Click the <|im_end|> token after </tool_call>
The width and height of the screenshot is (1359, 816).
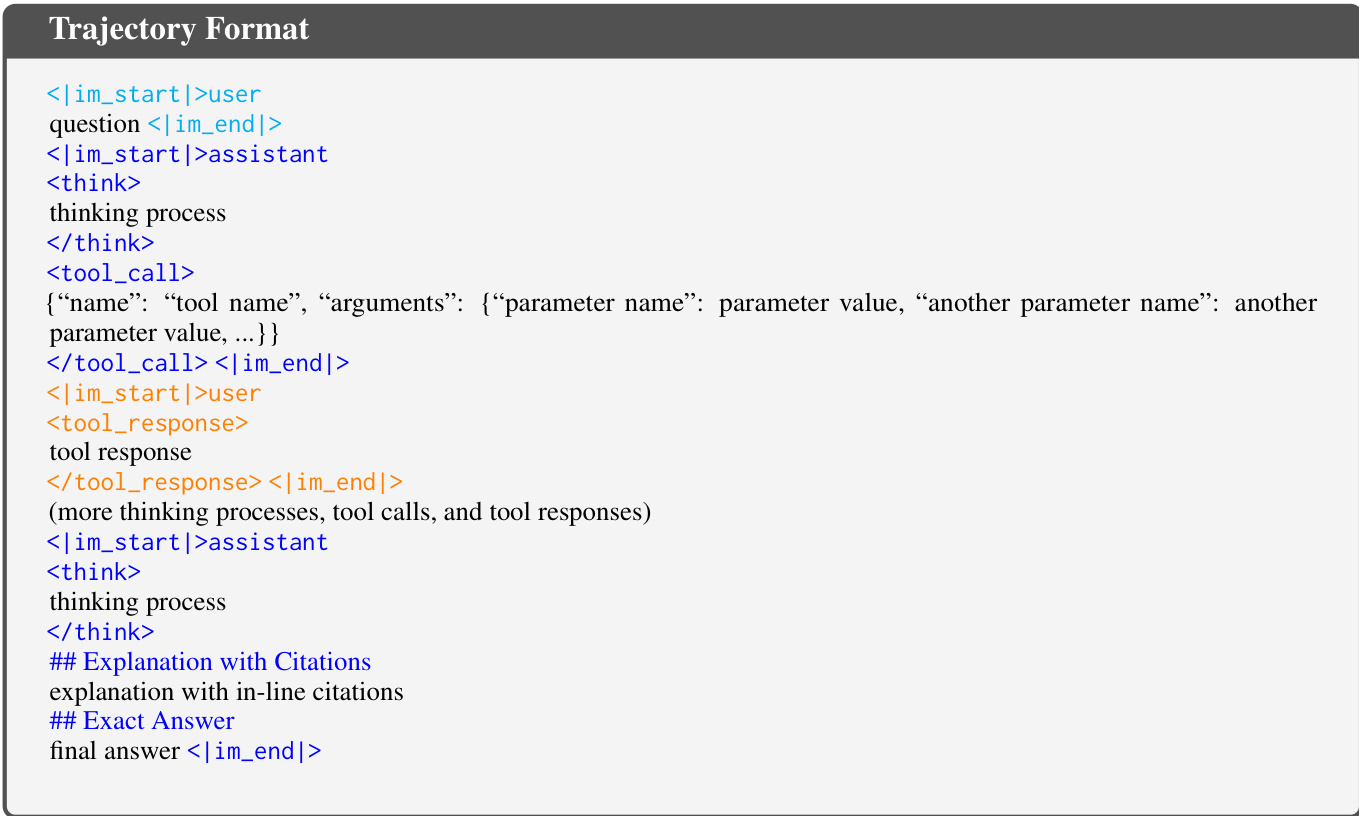282,363
